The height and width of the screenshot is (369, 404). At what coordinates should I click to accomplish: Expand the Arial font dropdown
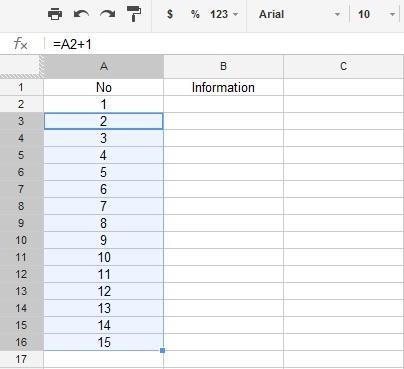[x=299, y=14]
